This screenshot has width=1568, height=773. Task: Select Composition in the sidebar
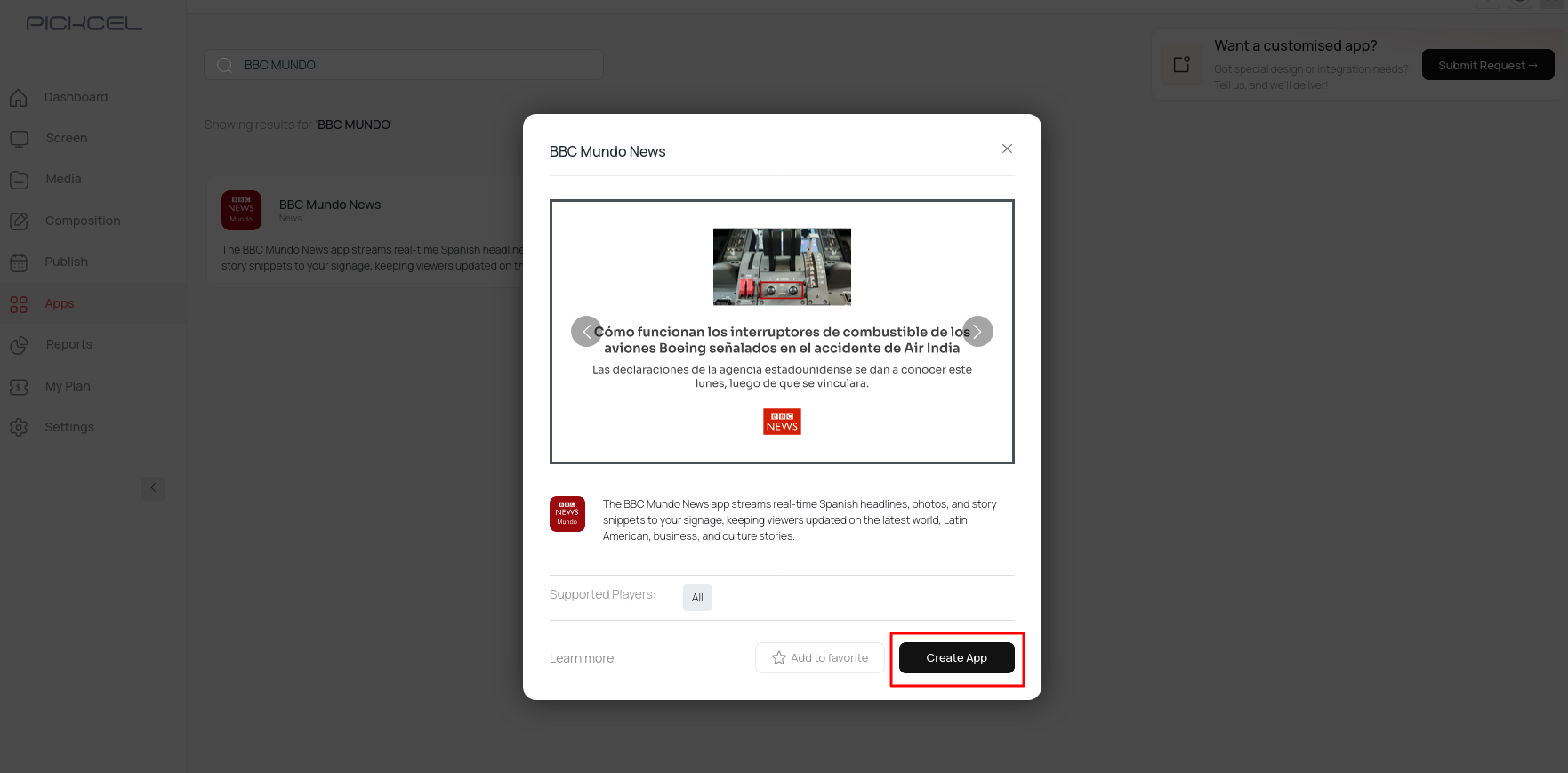[83, 221]
